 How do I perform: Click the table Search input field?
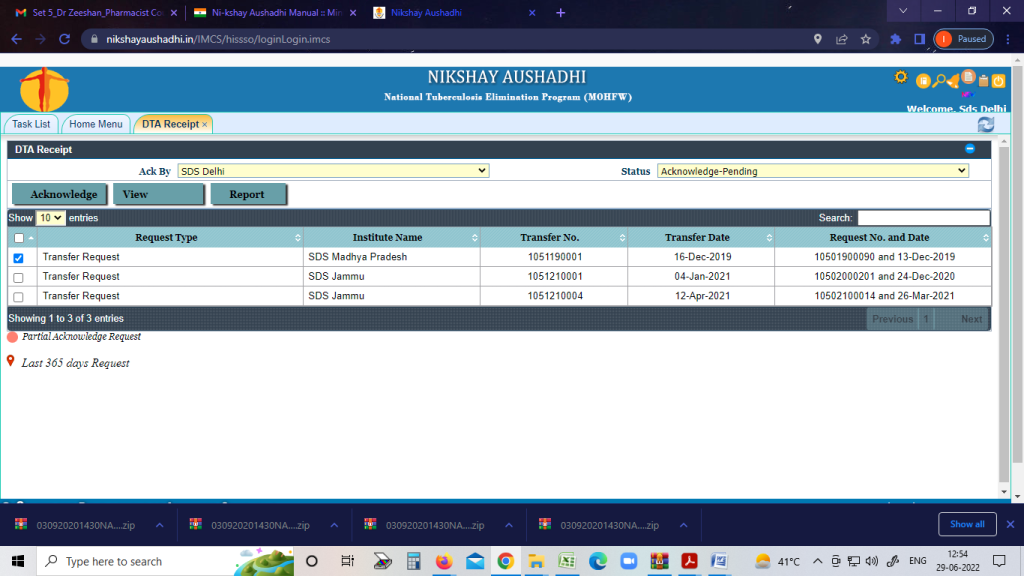point(923,217)
